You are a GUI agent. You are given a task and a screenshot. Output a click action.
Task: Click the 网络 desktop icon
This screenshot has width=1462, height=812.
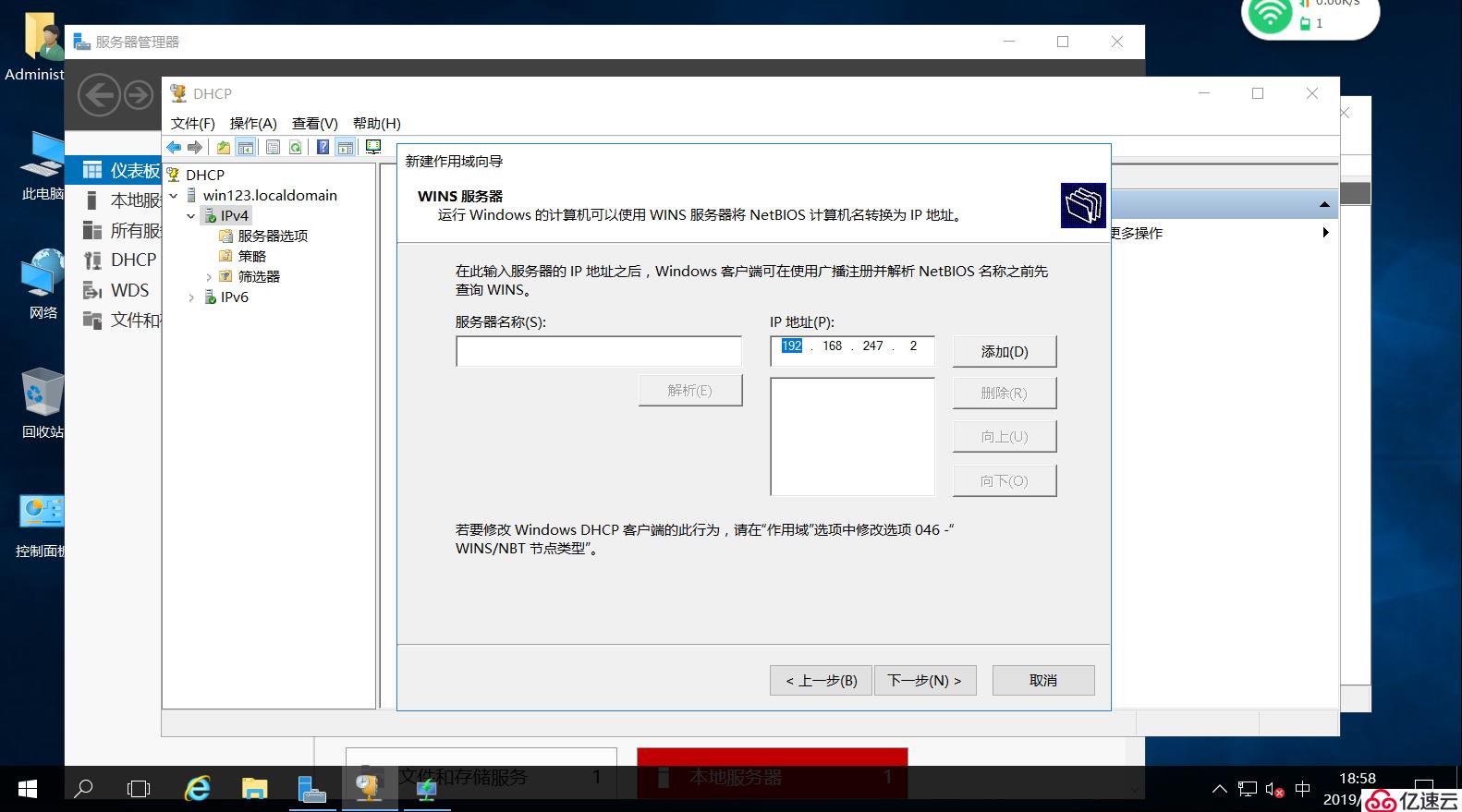click(x=43, y=284)
